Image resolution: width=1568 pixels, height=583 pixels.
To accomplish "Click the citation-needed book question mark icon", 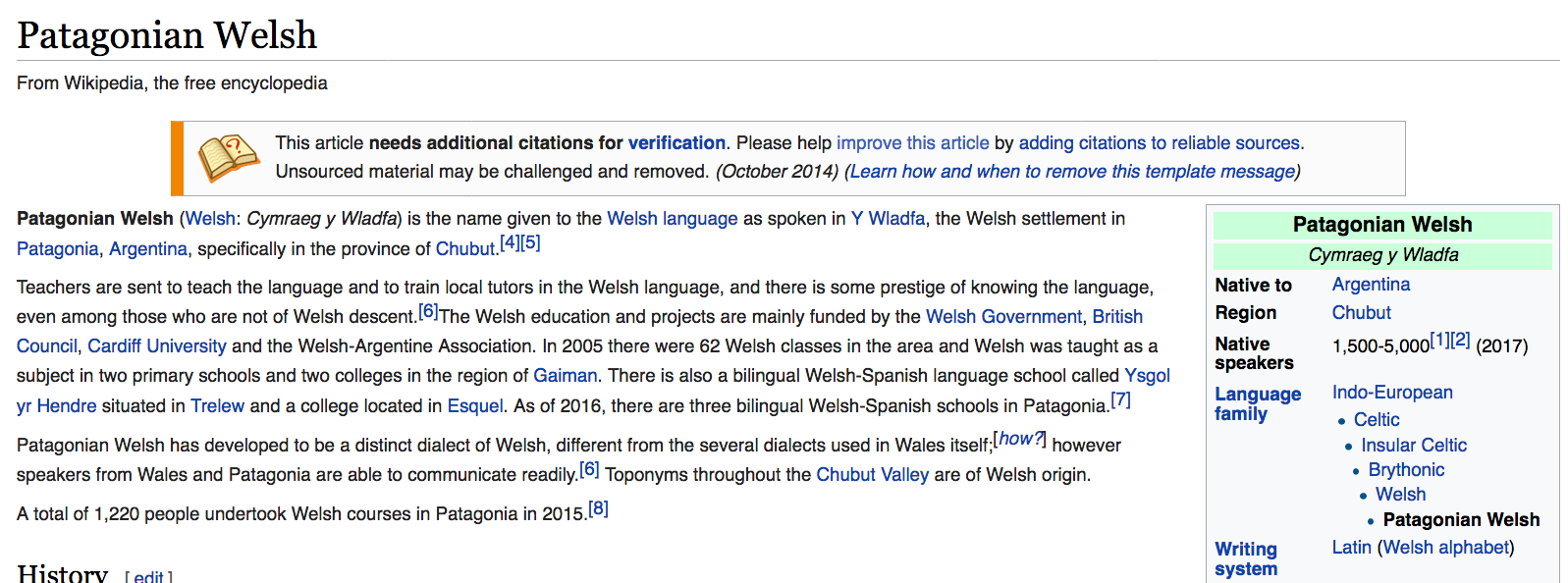I will pos(229,159).
